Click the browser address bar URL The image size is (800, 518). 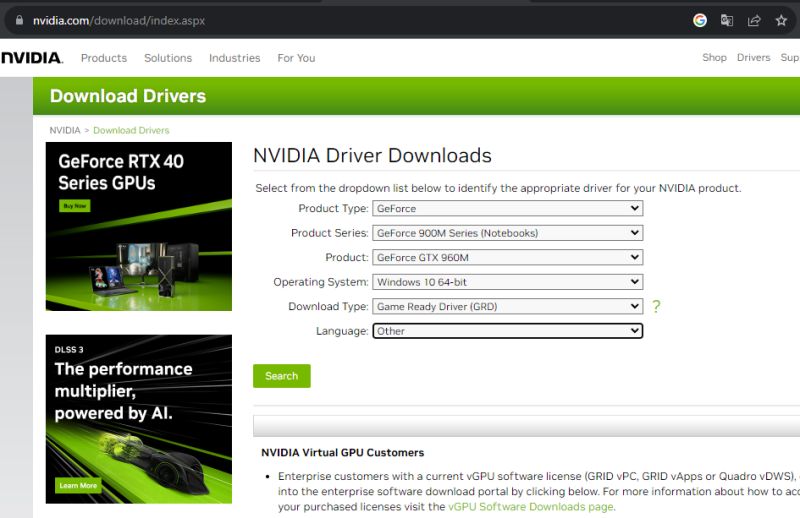point(119,20)
